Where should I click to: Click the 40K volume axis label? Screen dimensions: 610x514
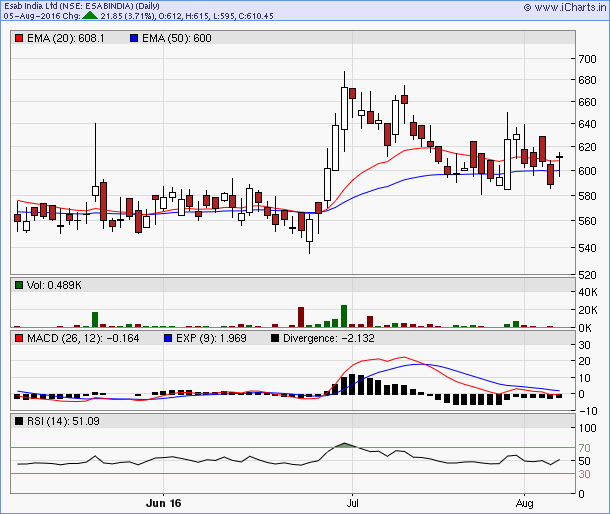(588, 292)
